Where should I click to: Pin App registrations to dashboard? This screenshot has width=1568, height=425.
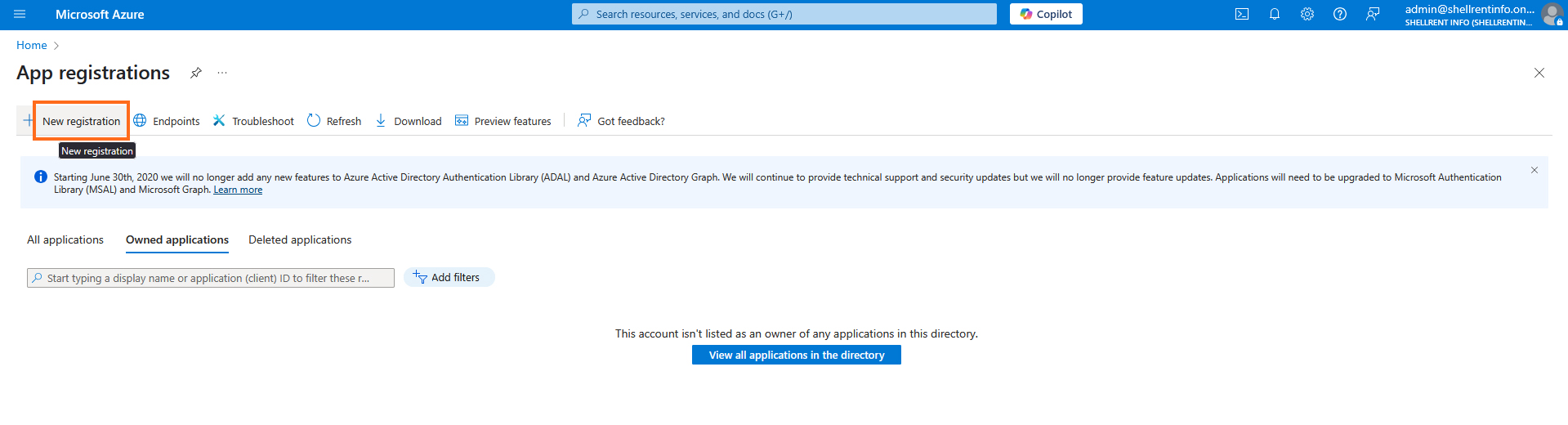pyautogui.click(x=196, y=73)
